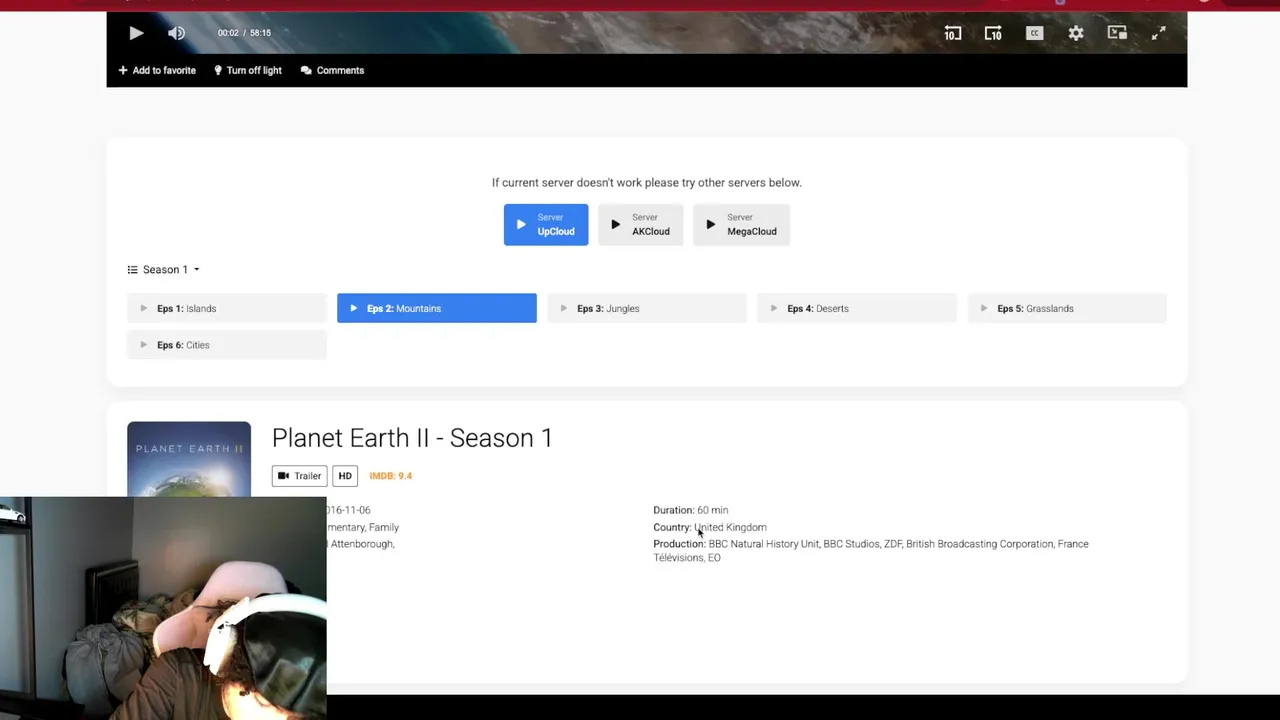Mute the video volume speaker icon
1280x720 pixels.
coord(176,33)
